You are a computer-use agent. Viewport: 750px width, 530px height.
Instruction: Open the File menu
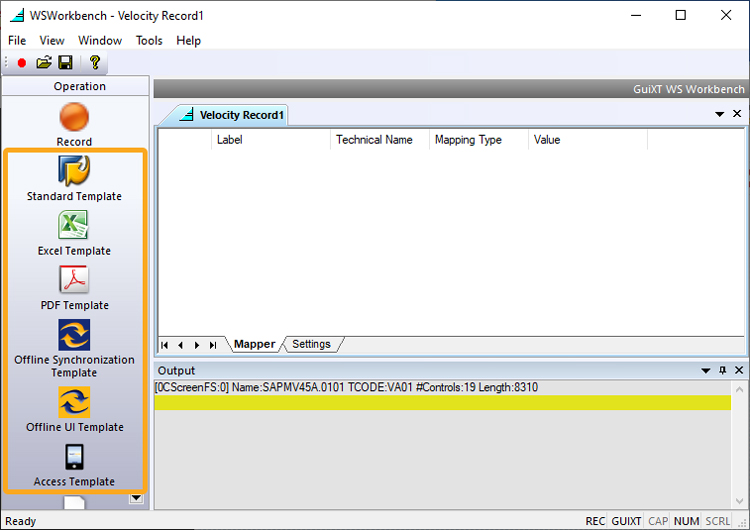tap(17, 41)
